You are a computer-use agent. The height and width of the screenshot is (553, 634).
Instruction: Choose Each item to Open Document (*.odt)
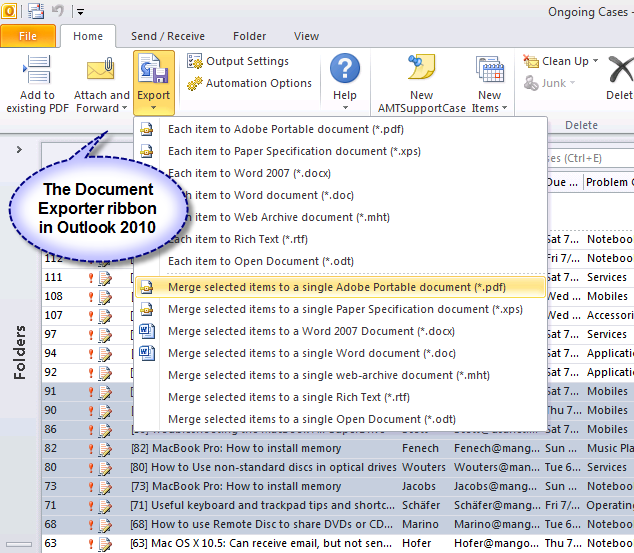coord(340,261)
